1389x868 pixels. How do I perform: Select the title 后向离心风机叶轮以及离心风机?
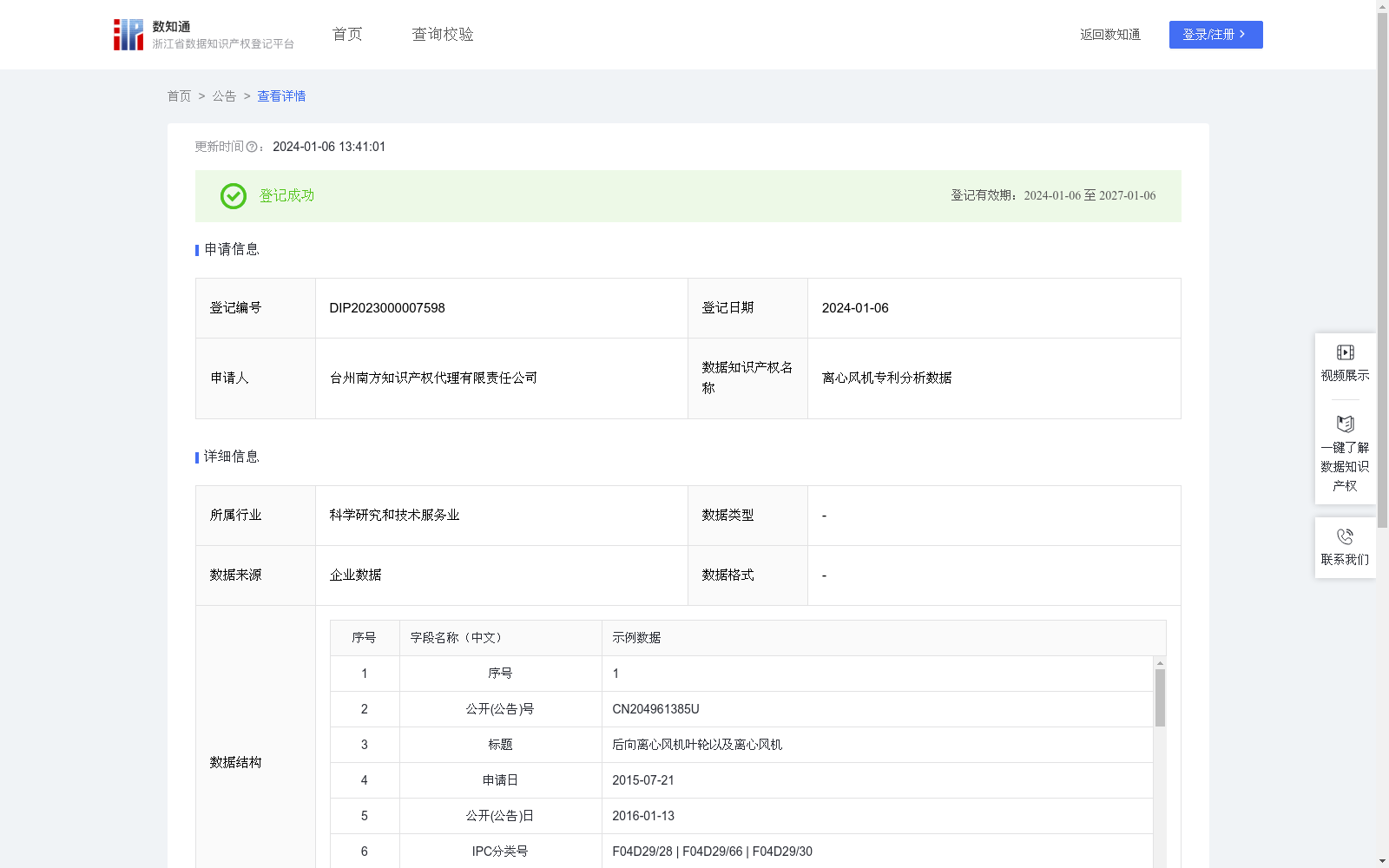coord(697,745)
